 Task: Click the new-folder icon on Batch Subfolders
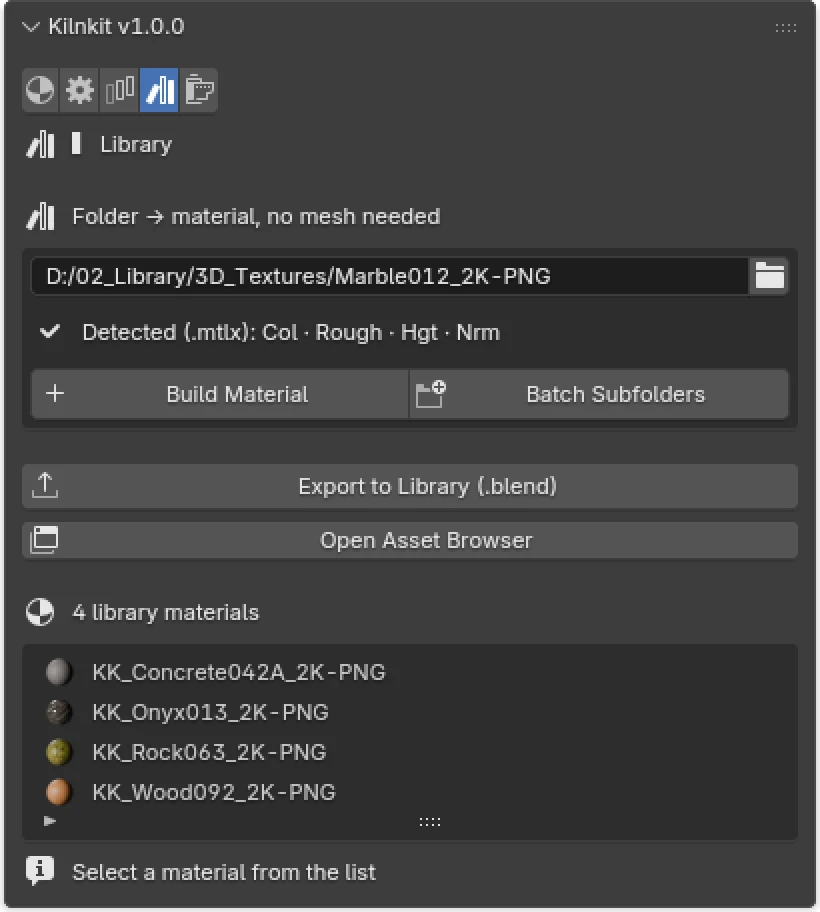click(431, 394)
